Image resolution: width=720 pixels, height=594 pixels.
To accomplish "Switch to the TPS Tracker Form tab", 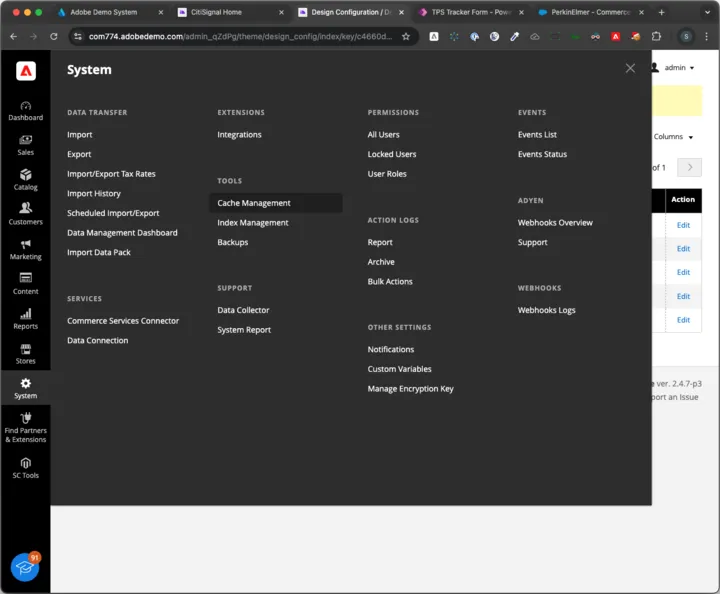I will [471, 12].
